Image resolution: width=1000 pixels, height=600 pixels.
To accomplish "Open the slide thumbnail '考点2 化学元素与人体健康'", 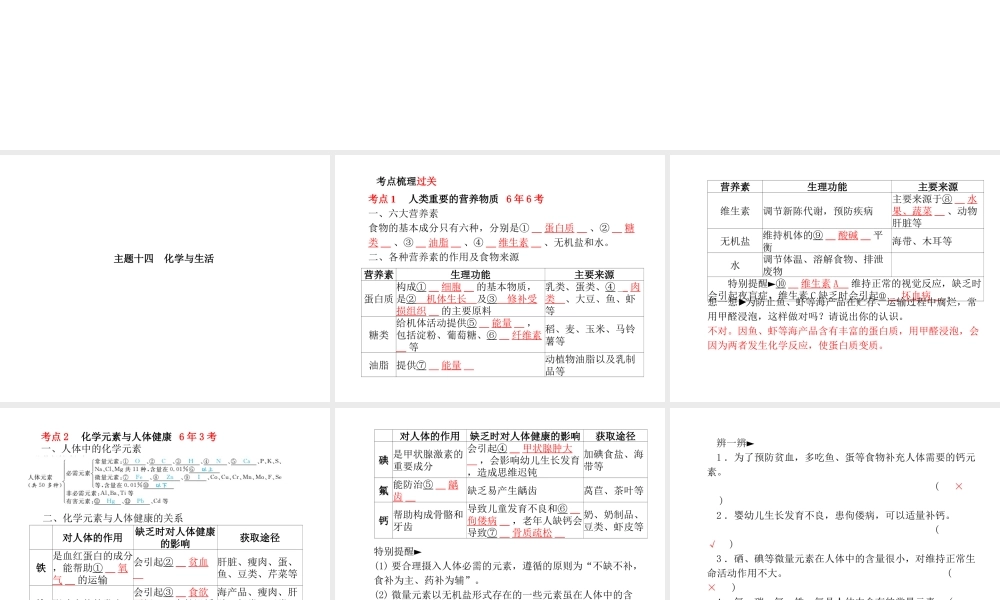I will click(165, 504).
